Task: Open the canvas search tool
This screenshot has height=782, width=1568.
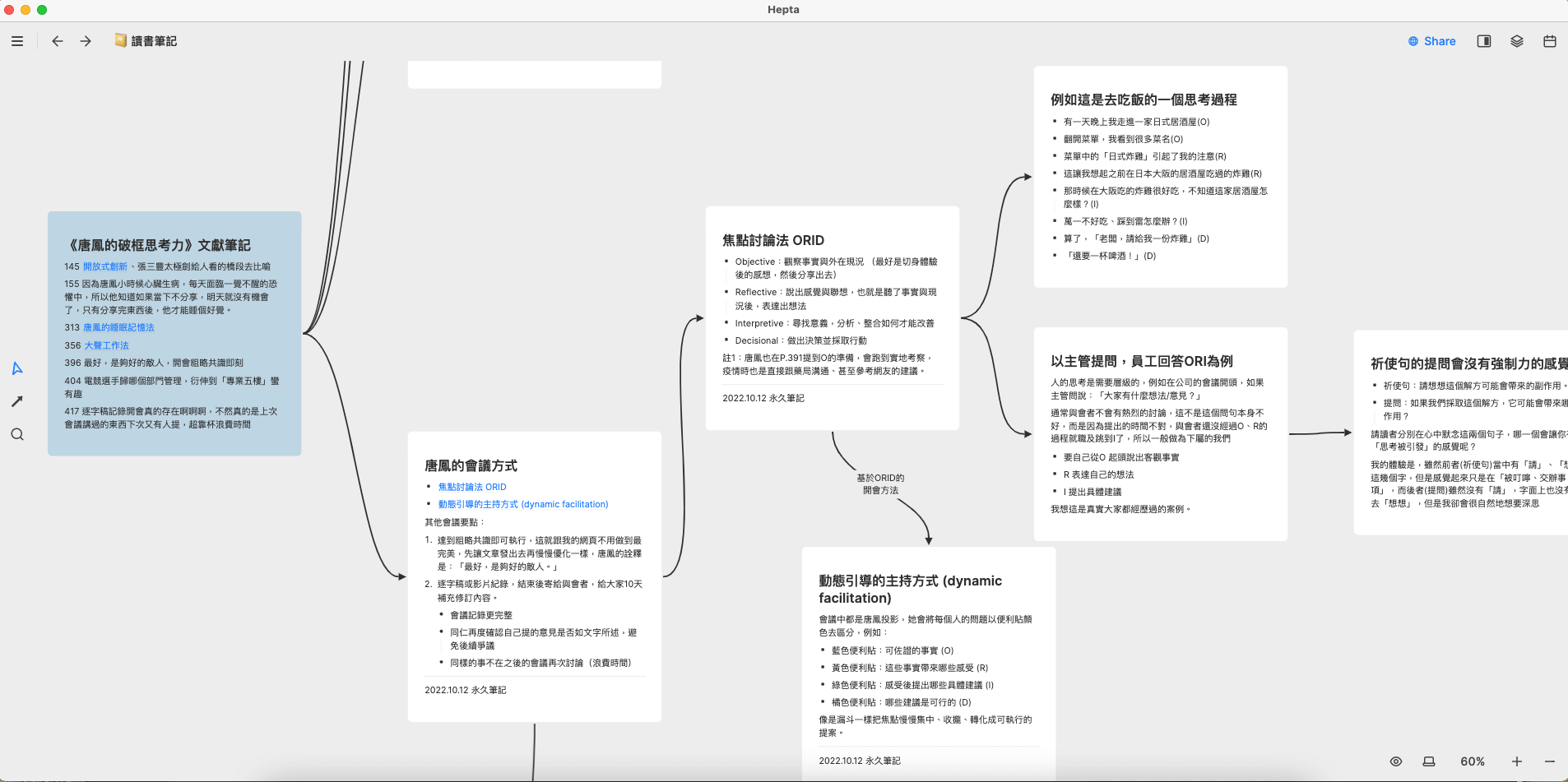Action: 17,433
